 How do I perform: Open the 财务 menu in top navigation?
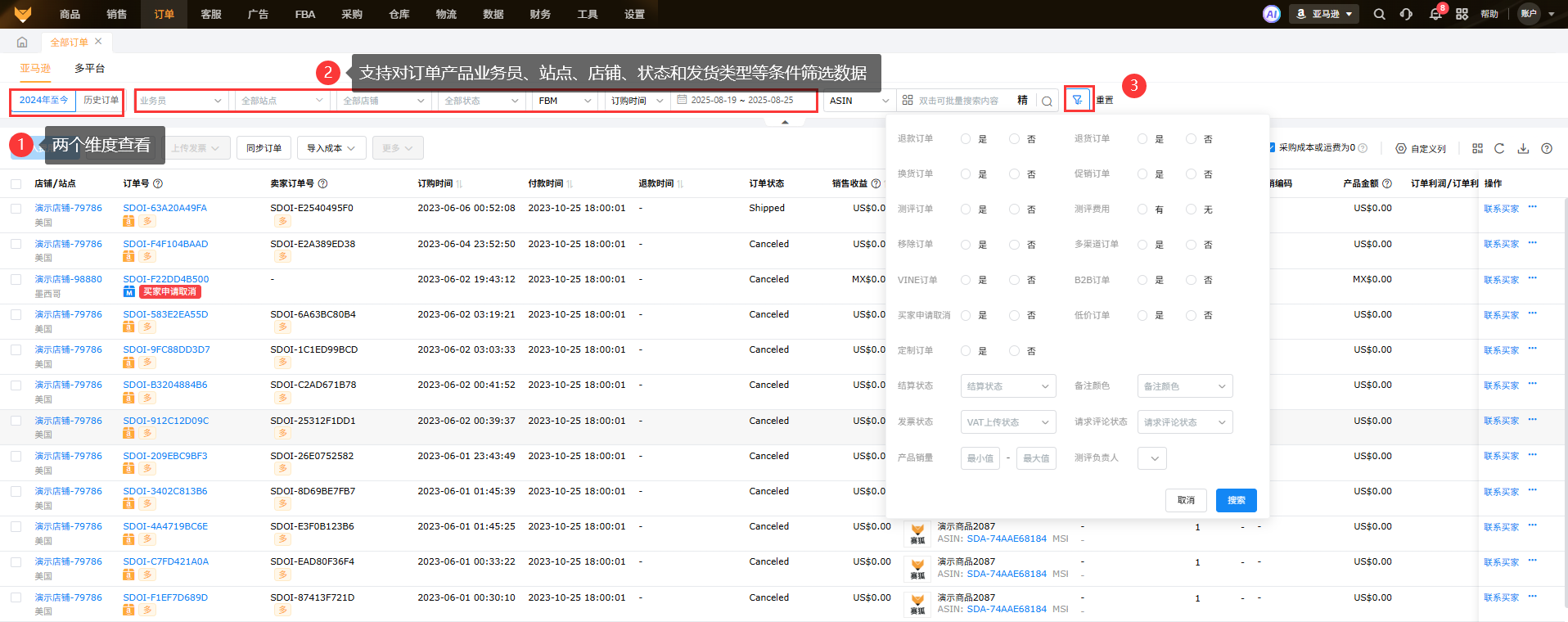(x=540, y=14)
